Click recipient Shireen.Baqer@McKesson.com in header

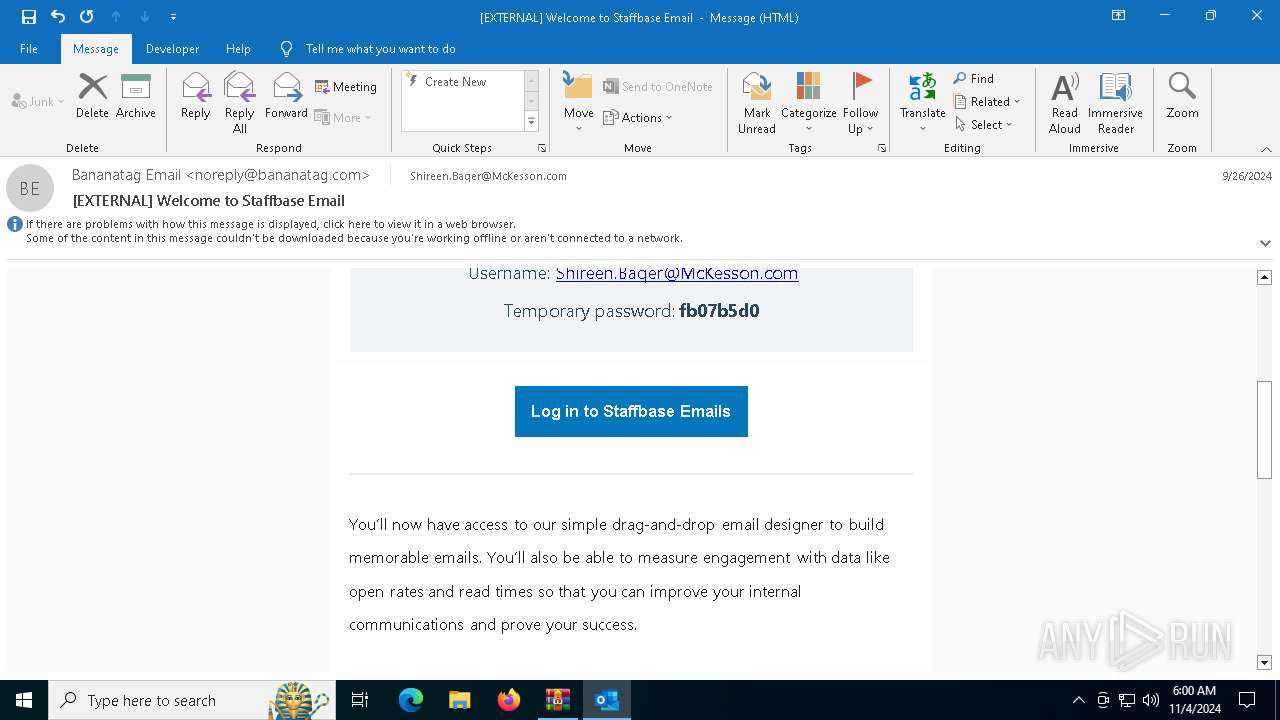[x=488, y=176]
